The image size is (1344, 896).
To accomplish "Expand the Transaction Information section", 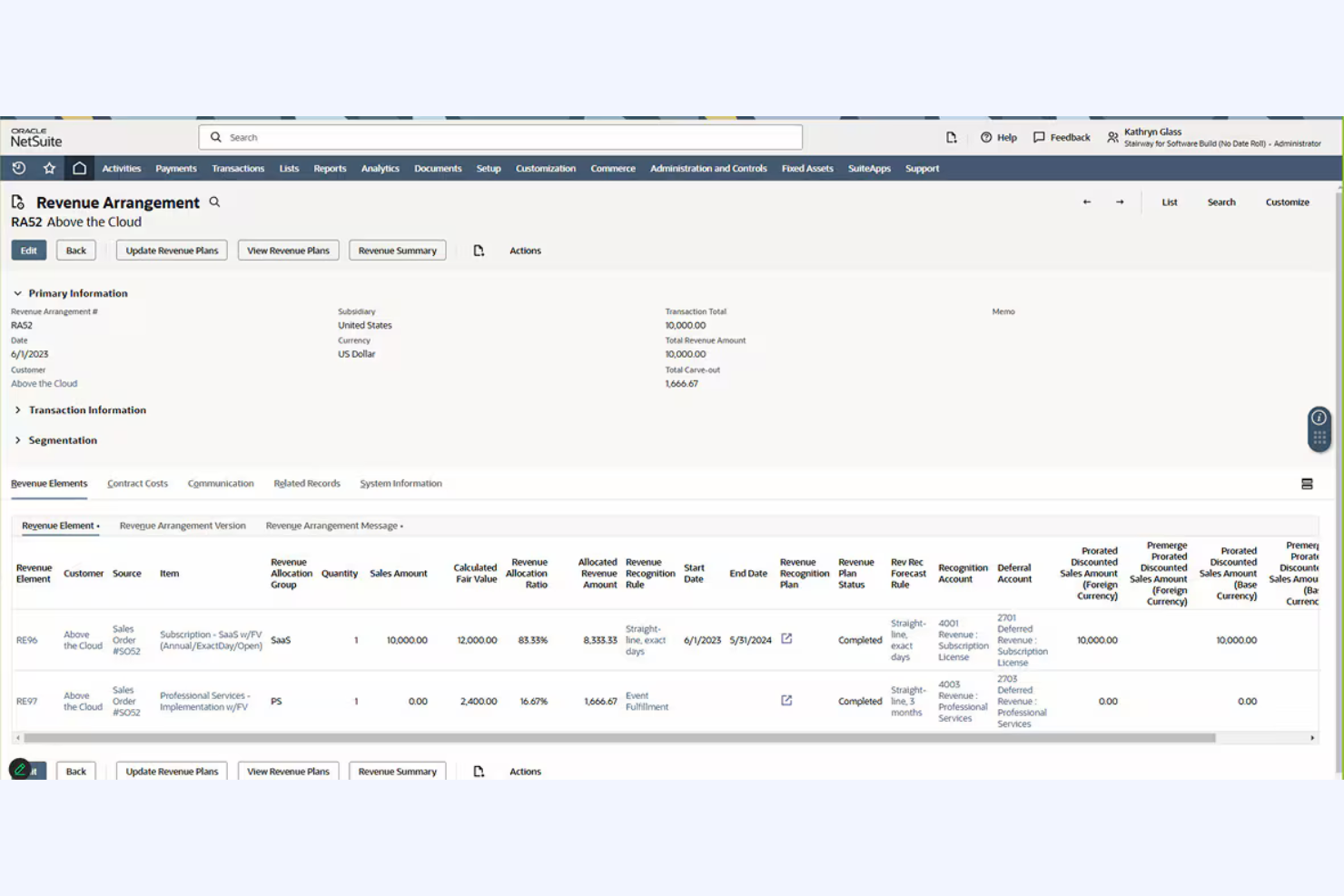I will 16,409.
